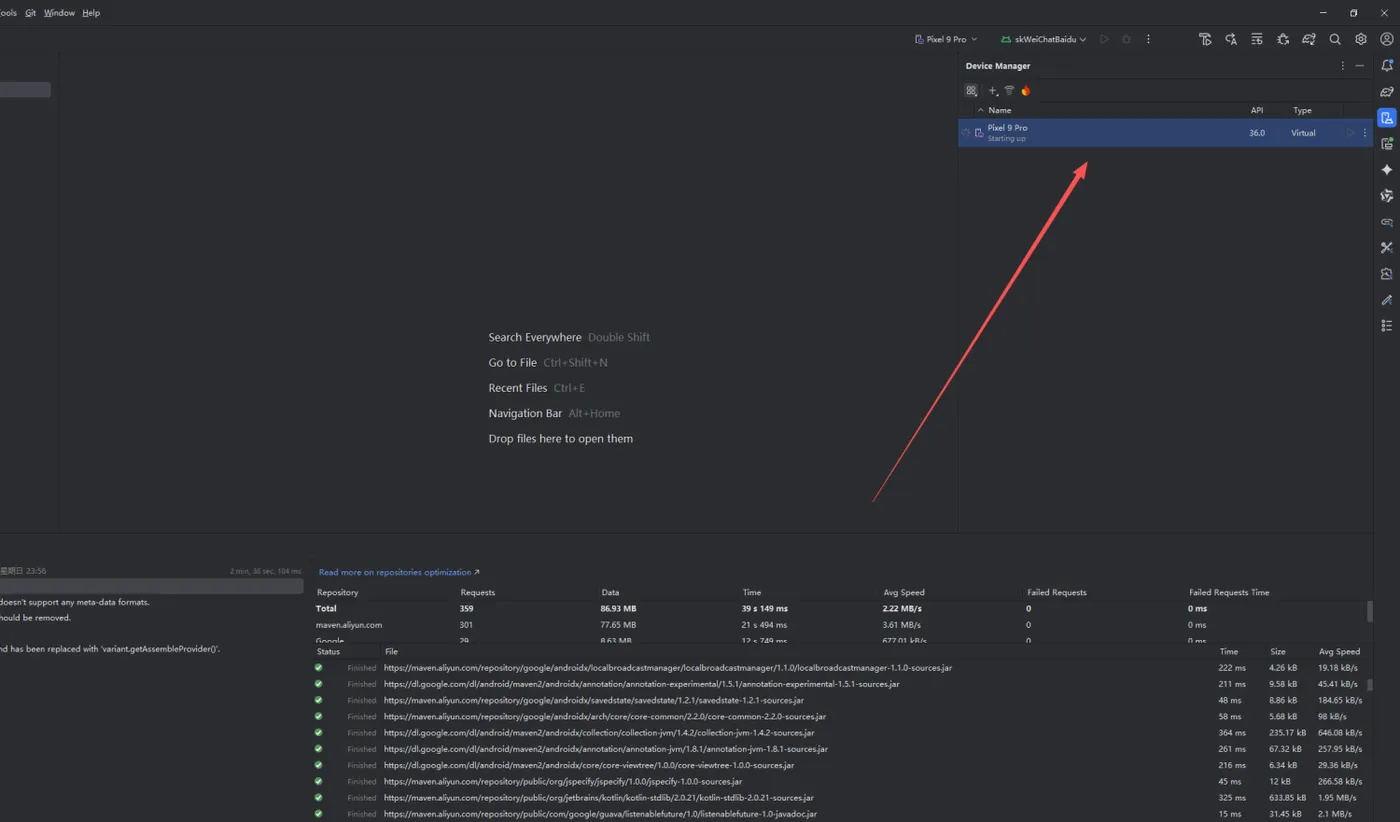Click the Debug app bug button
The height and width of the screenshot is (822, 1400).
pyautogui.click(x=1126, y=39)
